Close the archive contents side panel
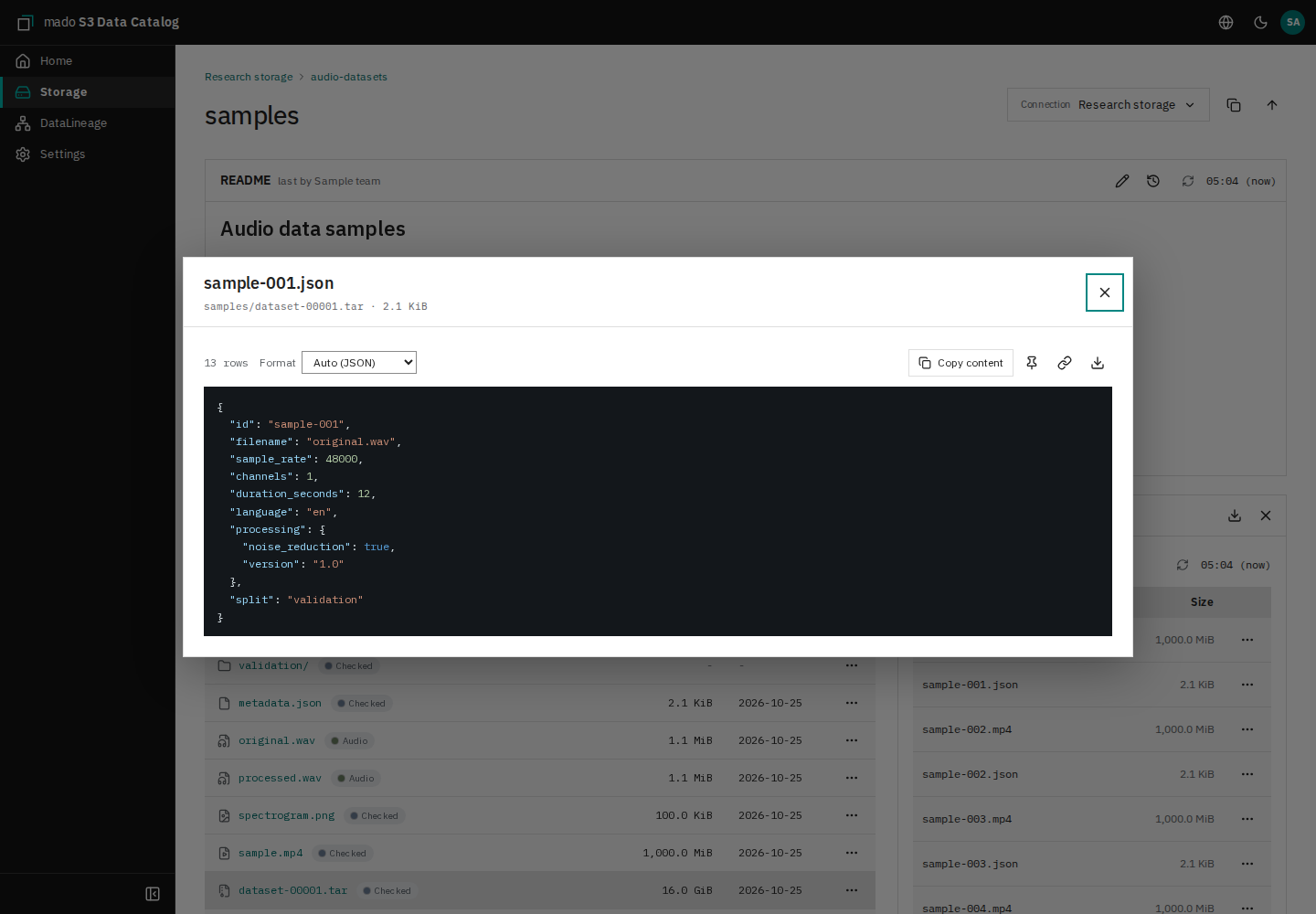This screenshot has width=1316, height=914. coord(1266,515)
